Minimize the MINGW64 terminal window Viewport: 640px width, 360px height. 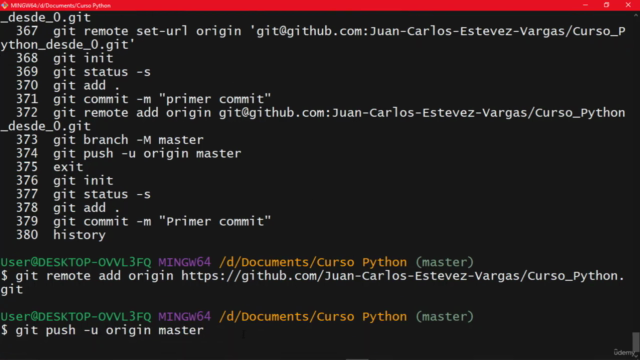coord(585,5)
